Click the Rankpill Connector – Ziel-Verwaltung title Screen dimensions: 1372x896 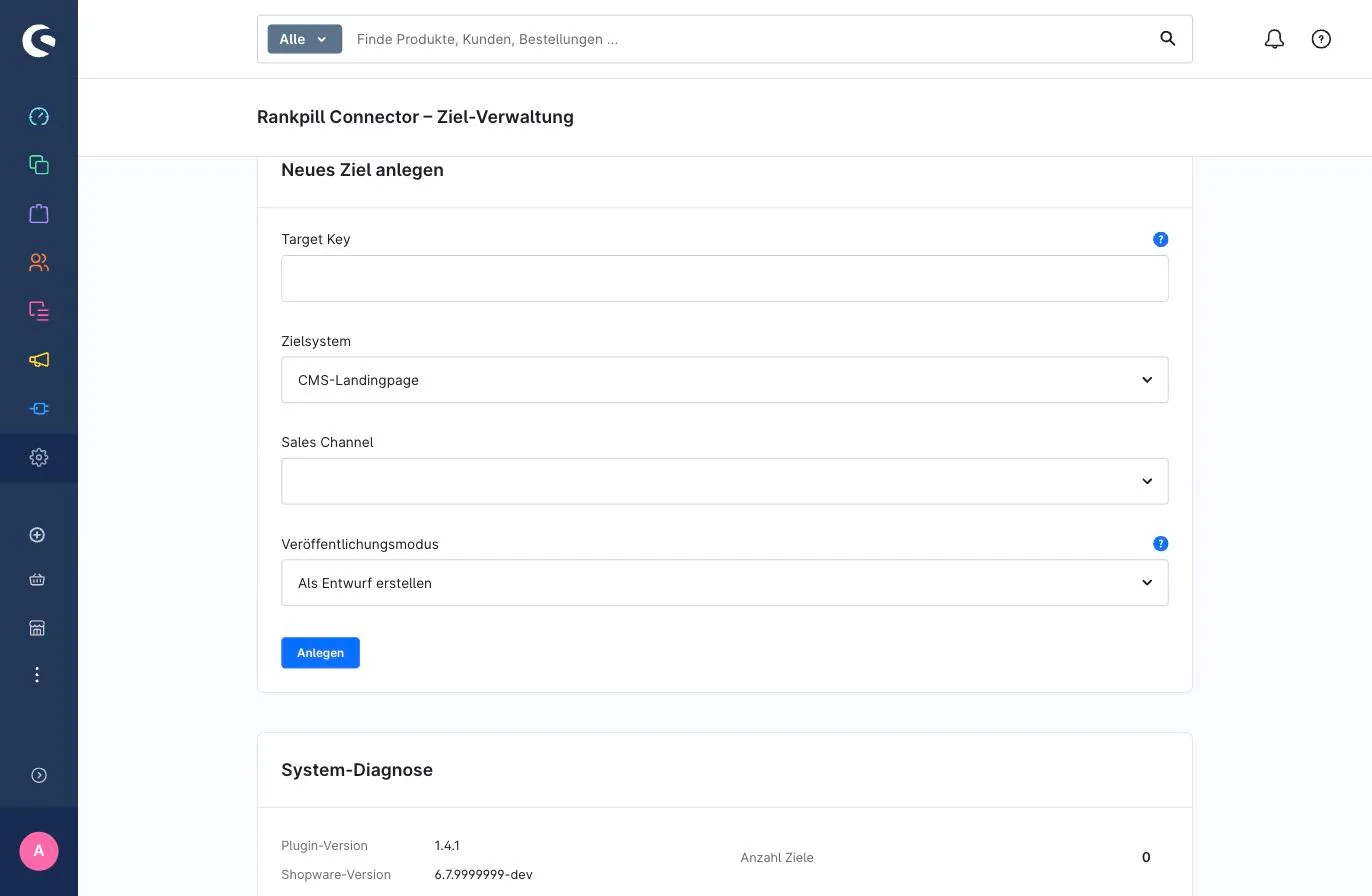point(415,117)
